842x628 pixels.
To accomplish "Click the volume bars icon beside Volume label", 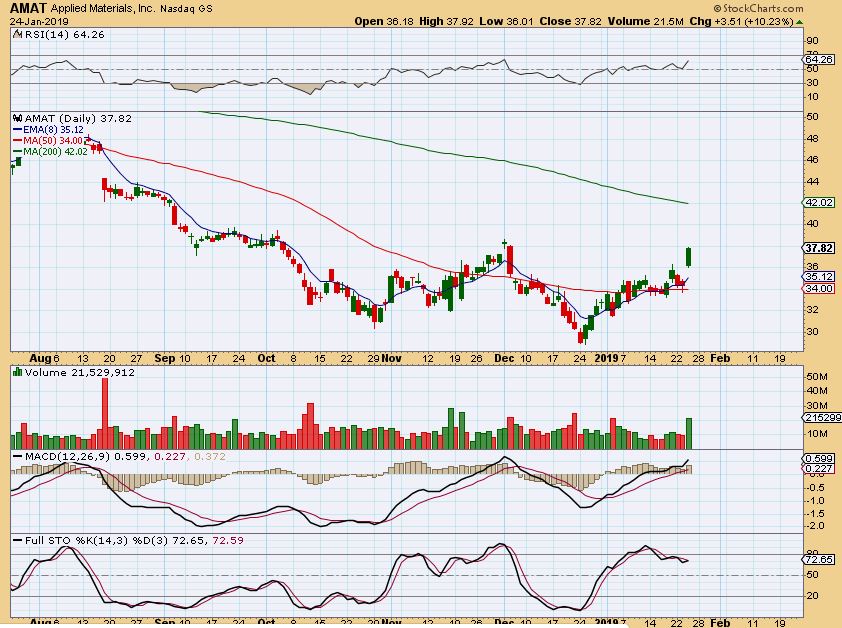I will click(18, 372).
